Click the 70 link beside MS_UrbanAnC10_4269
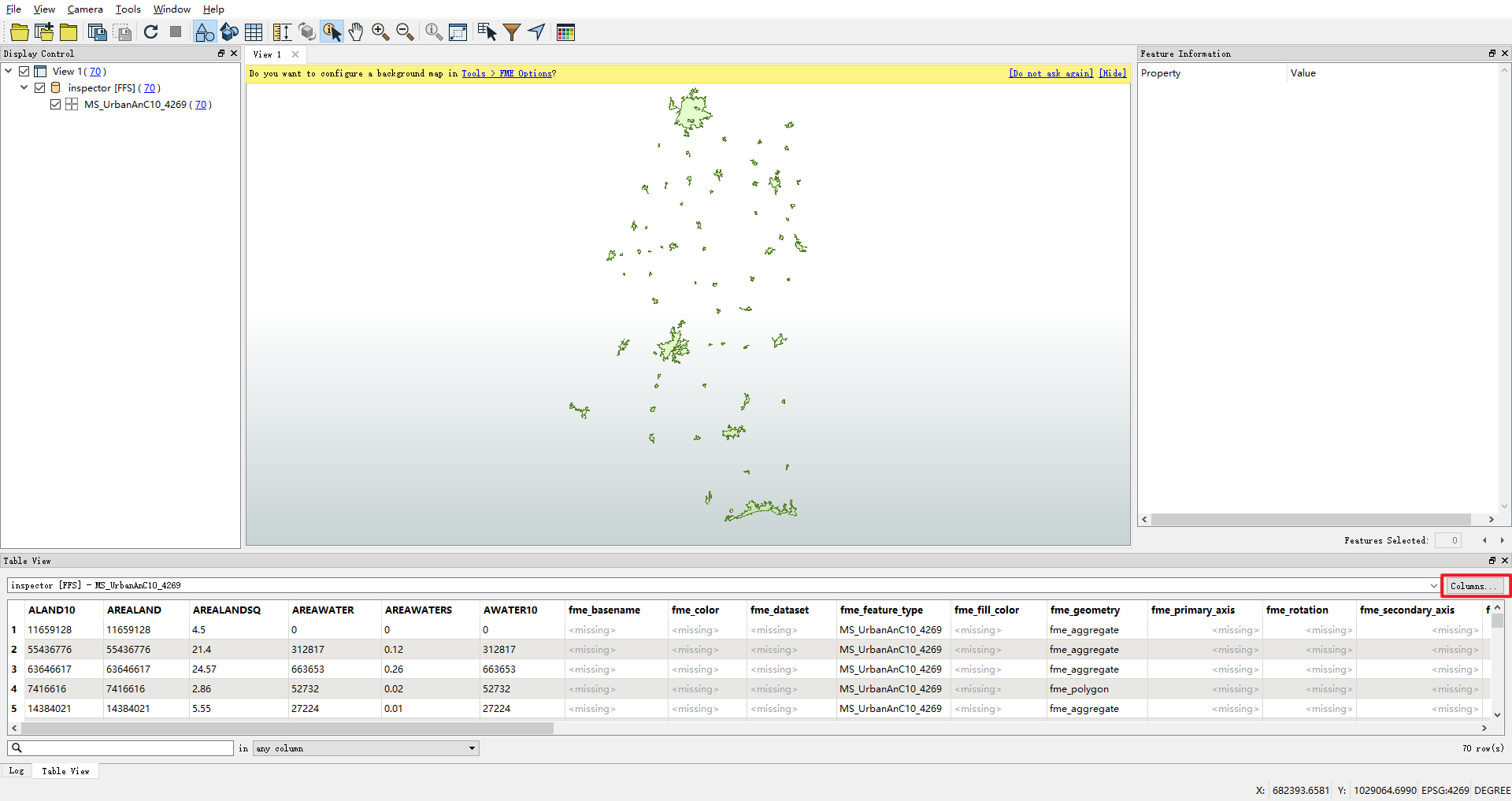1512x801 pixels. (x=201, y=105)
